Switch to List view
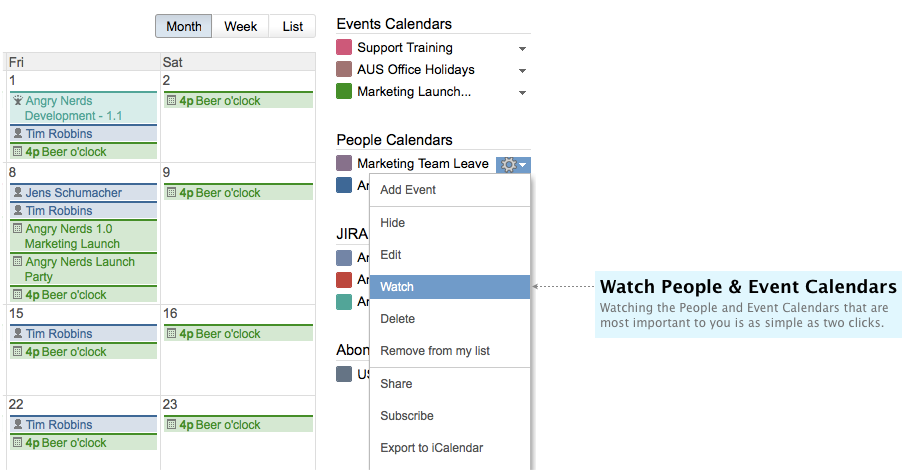Viewport: 907px width, 470px height. (x=293, y=27)
